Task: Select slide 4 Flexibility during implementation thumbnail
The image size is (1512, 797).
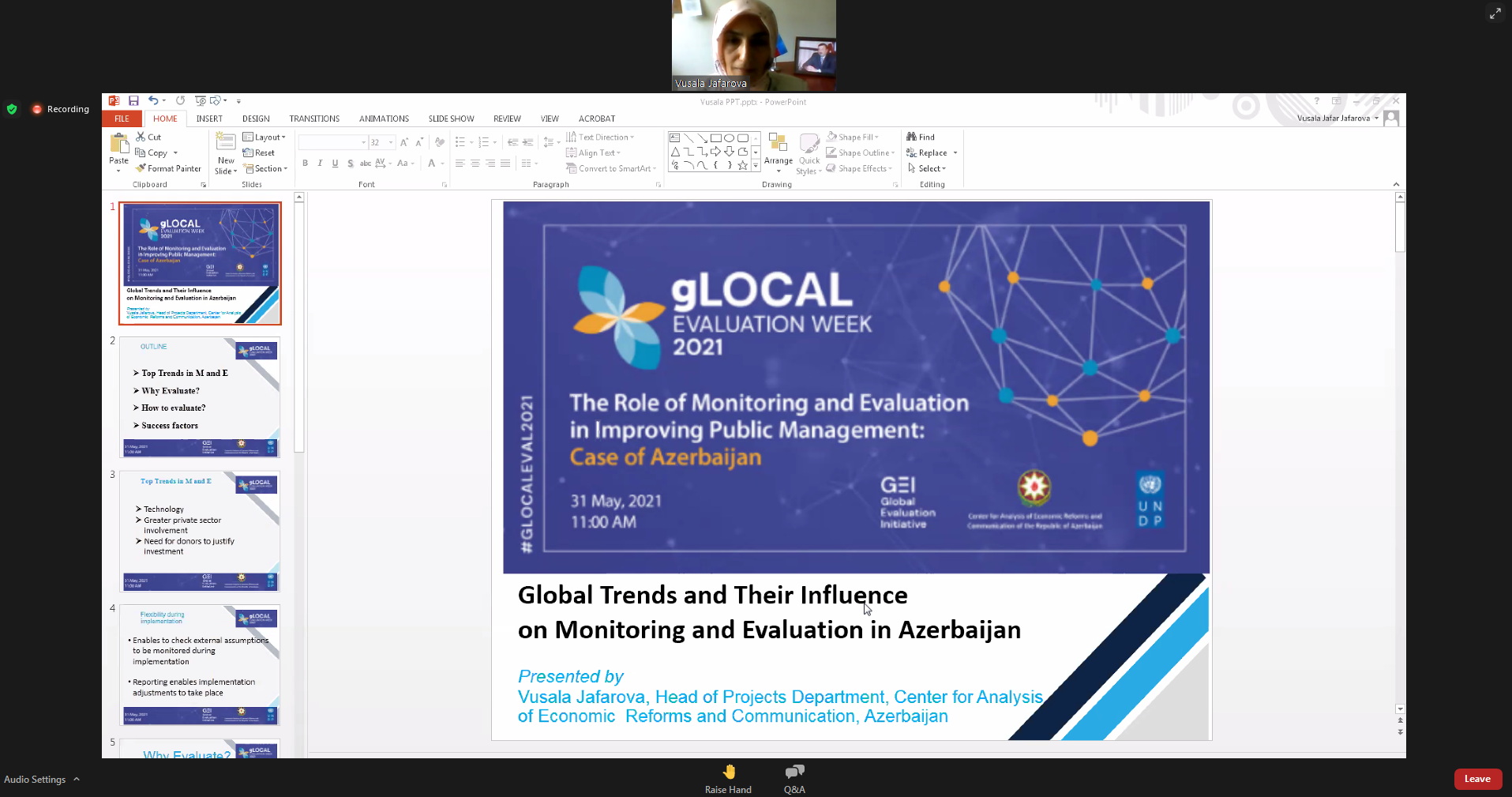Action: (200, 665)
